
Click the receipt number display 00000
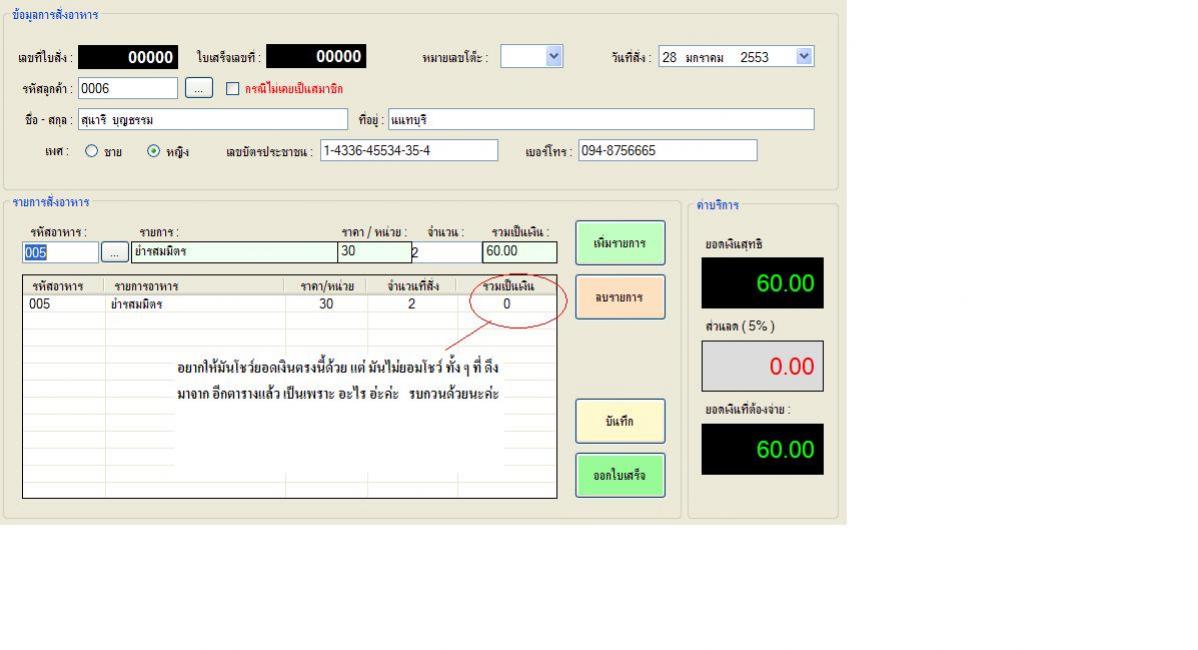[x=316, y=57]
